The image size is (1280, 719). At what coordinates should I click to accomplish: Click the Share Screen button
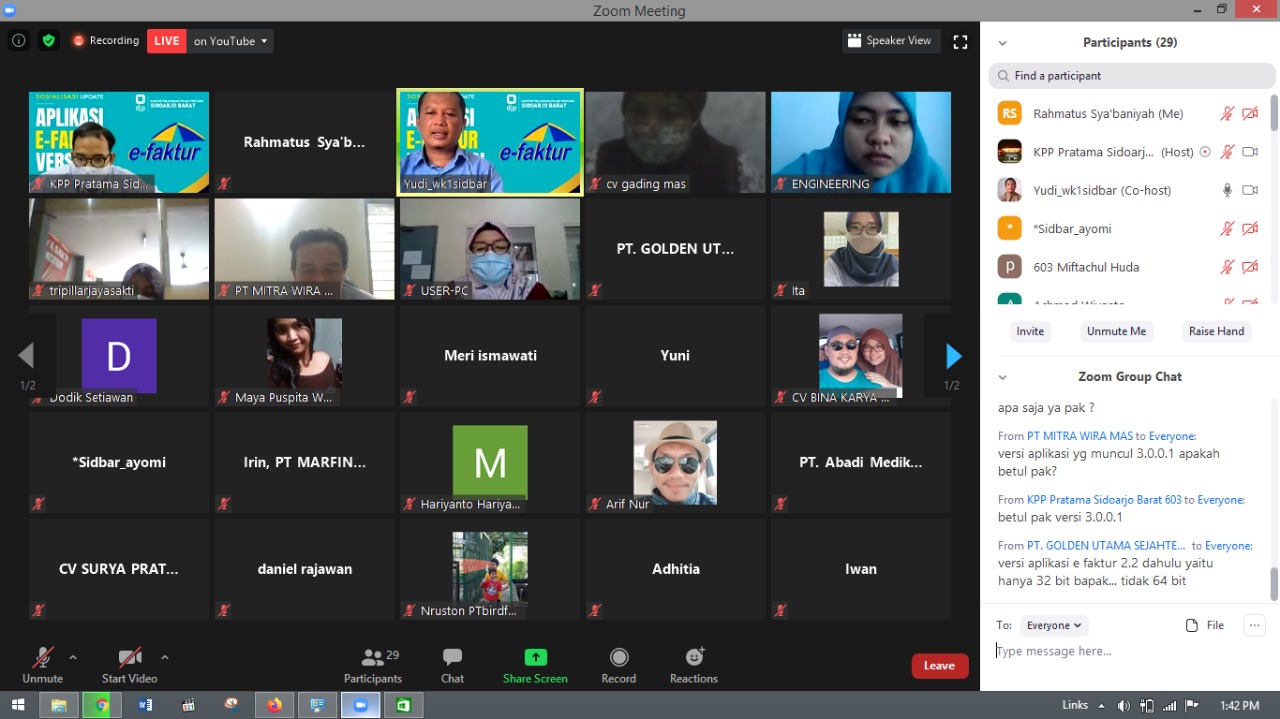(x=535, y=665)
